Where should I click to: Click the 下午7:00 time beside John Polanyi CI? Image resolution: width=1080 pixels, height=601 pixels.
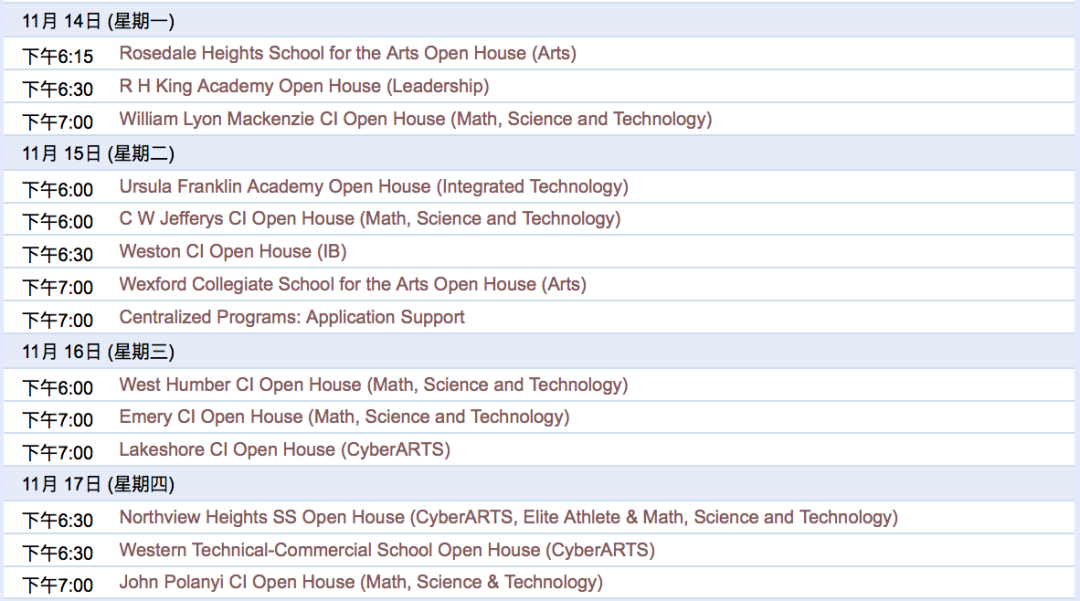point(58,585)
